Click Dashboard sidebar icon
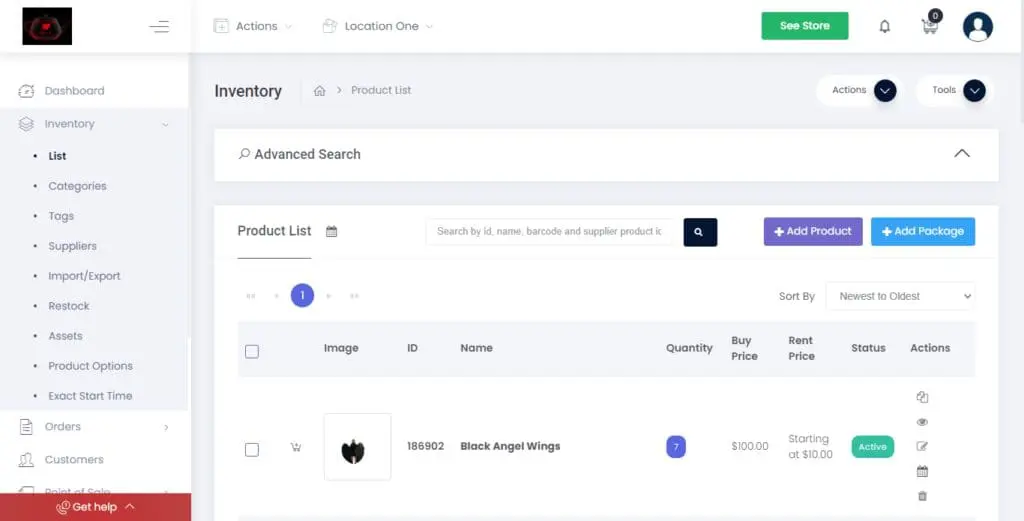This screenshot has height=521, width=1024. (x=26, y=91)
